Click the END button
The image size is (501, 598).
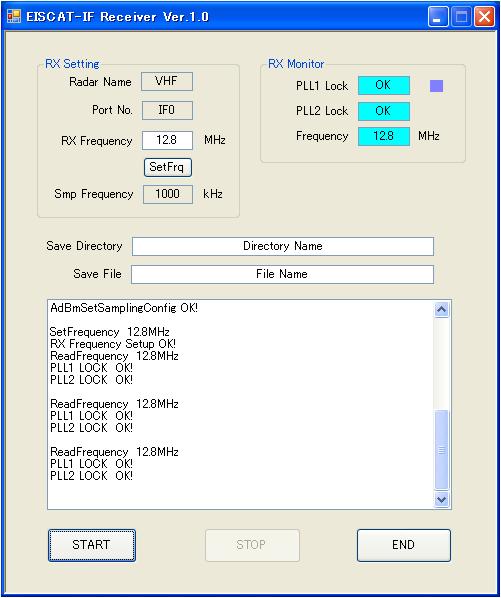[x=404, y=545]
